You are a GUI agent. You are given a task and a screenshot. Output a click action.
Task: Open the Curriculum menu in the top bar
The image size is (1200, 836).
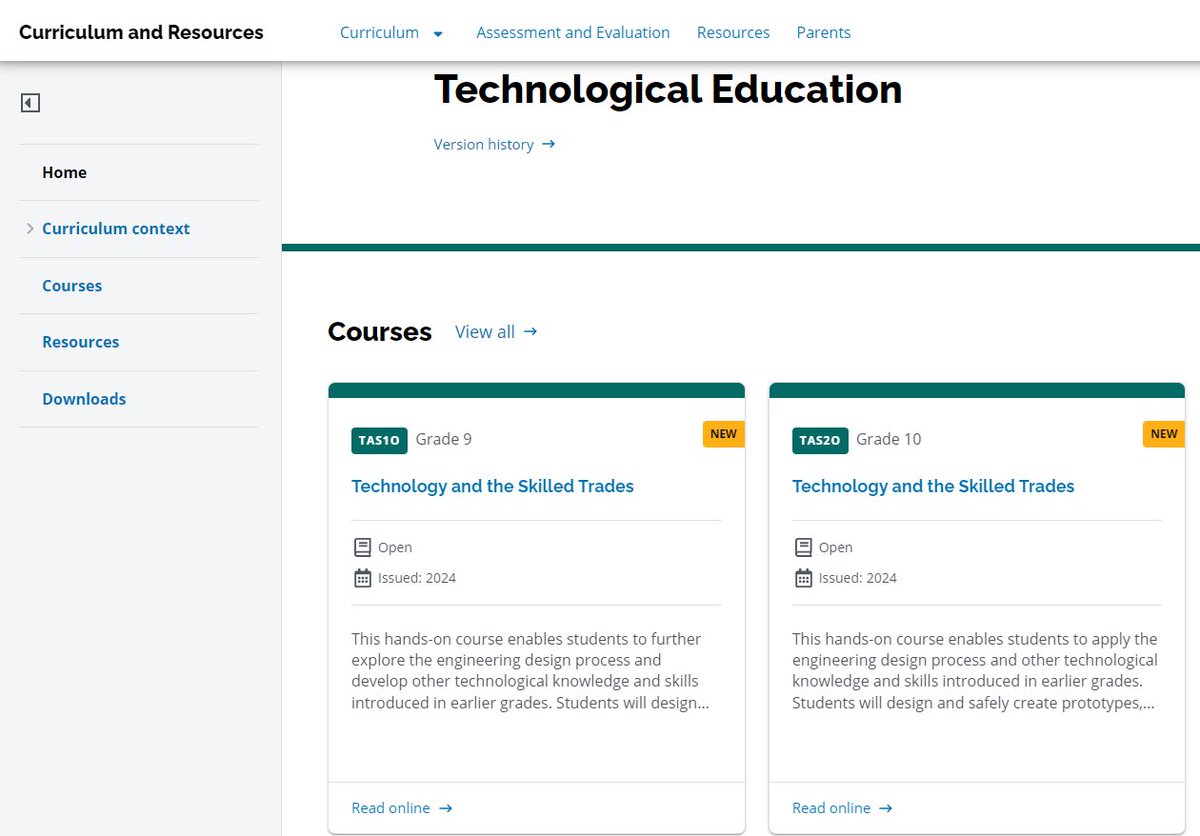coord(379,32)
